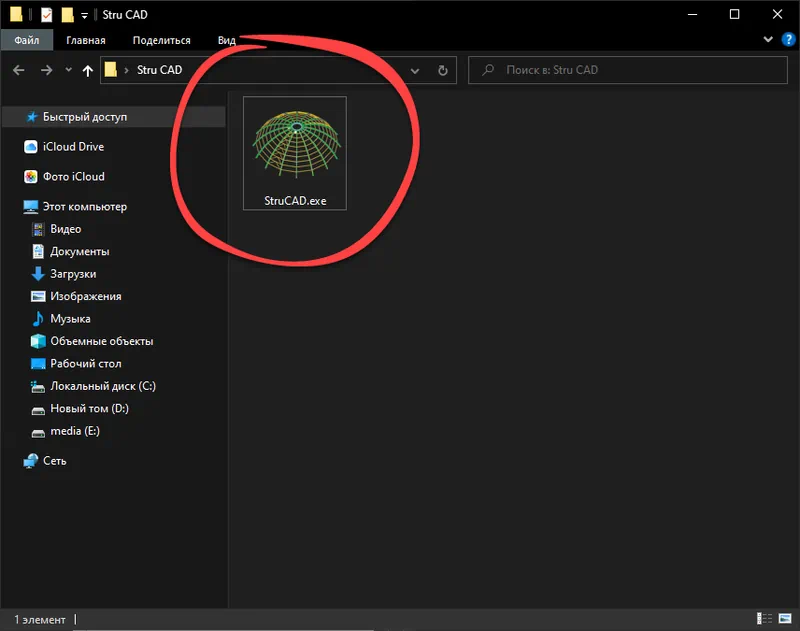Click the Фото iCloud icon
This screenshot has width=800, height=631.
[x=31, y=176]
